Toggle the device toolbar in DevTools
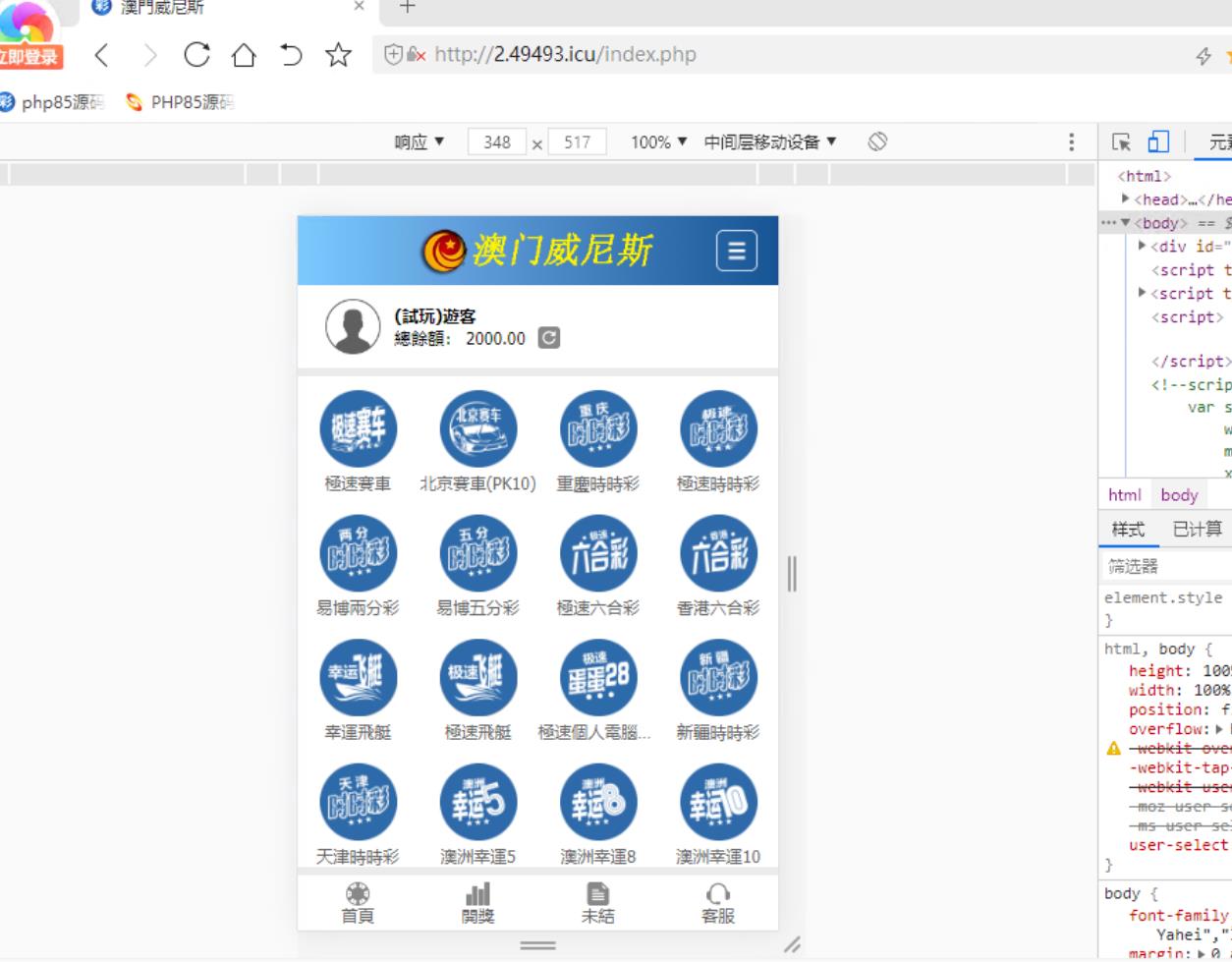This screenshot has height=962, width=1232. [1158, 142]
